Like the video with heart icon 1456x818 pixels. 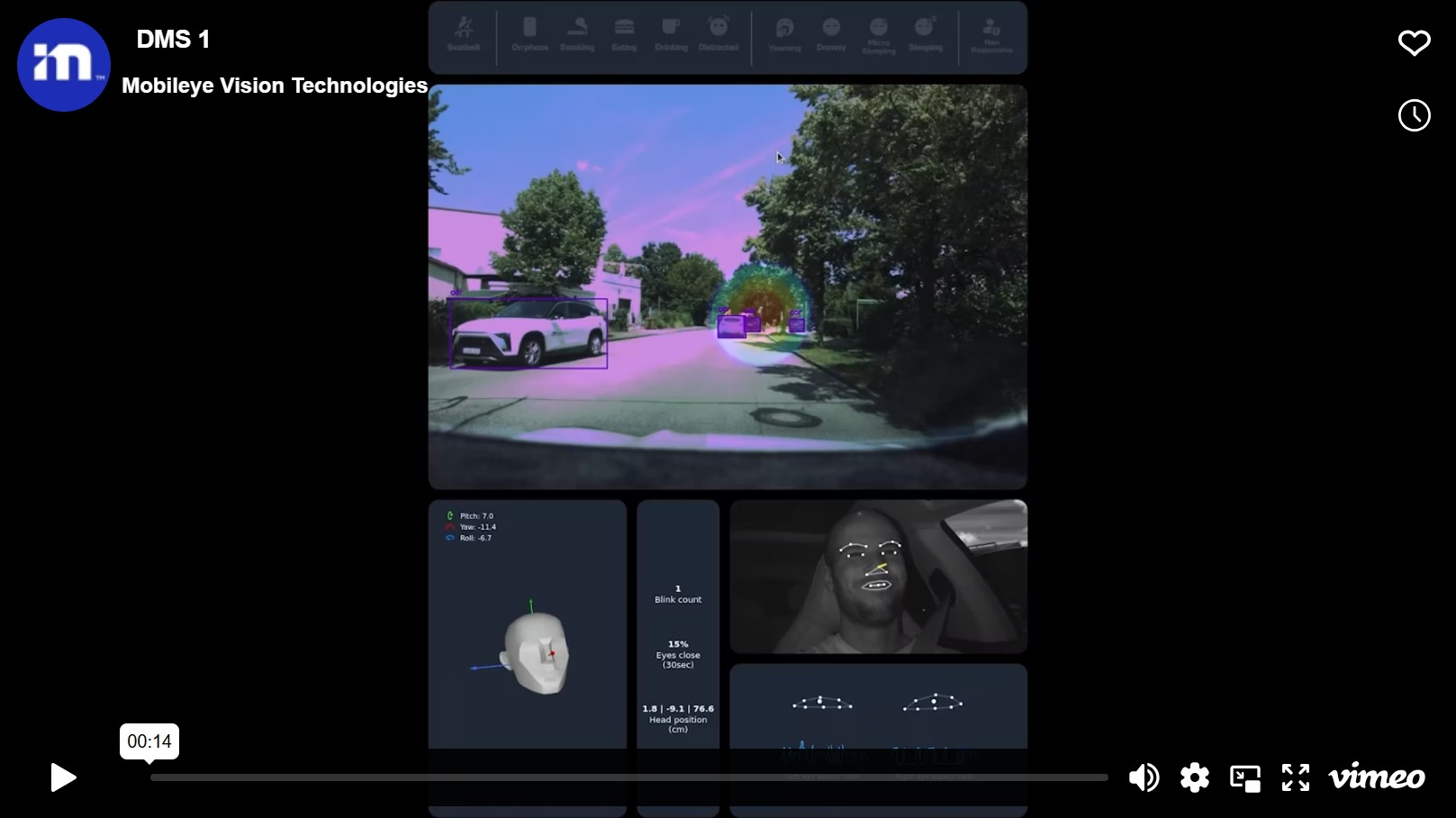[1414, 42]
